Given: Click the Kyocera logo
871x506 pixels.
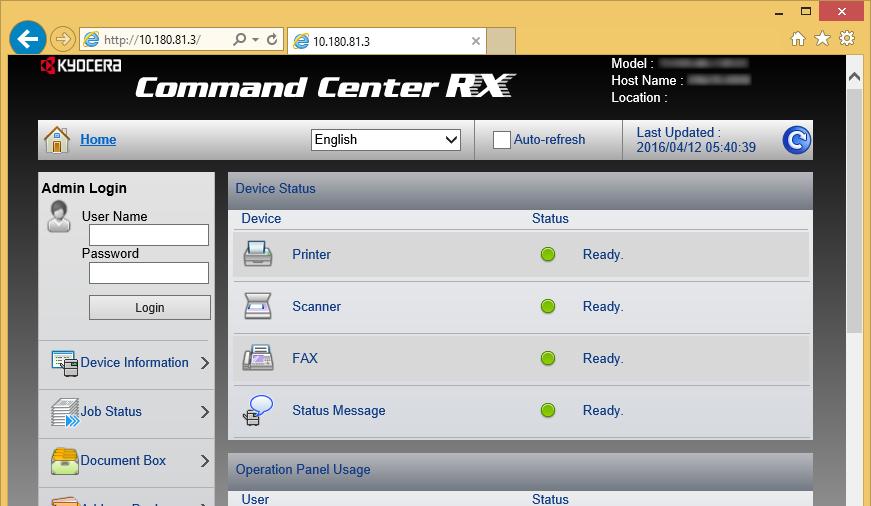Looking at the screenshot, I should pyautogui.click(x=81, y=66).
